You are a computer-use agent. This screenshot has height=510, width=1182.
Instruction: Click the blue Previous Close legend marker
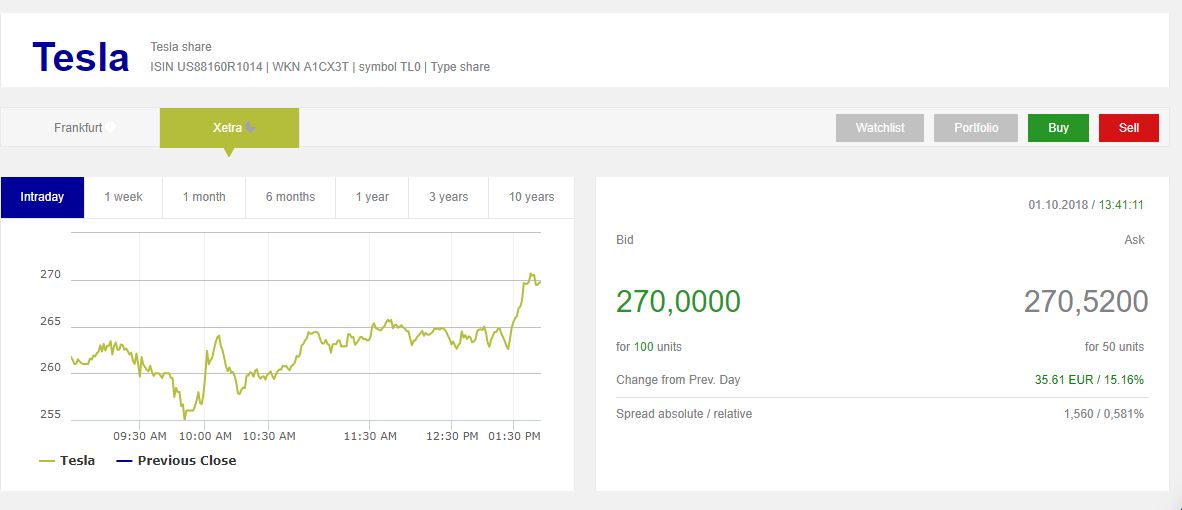click(124, 461)
